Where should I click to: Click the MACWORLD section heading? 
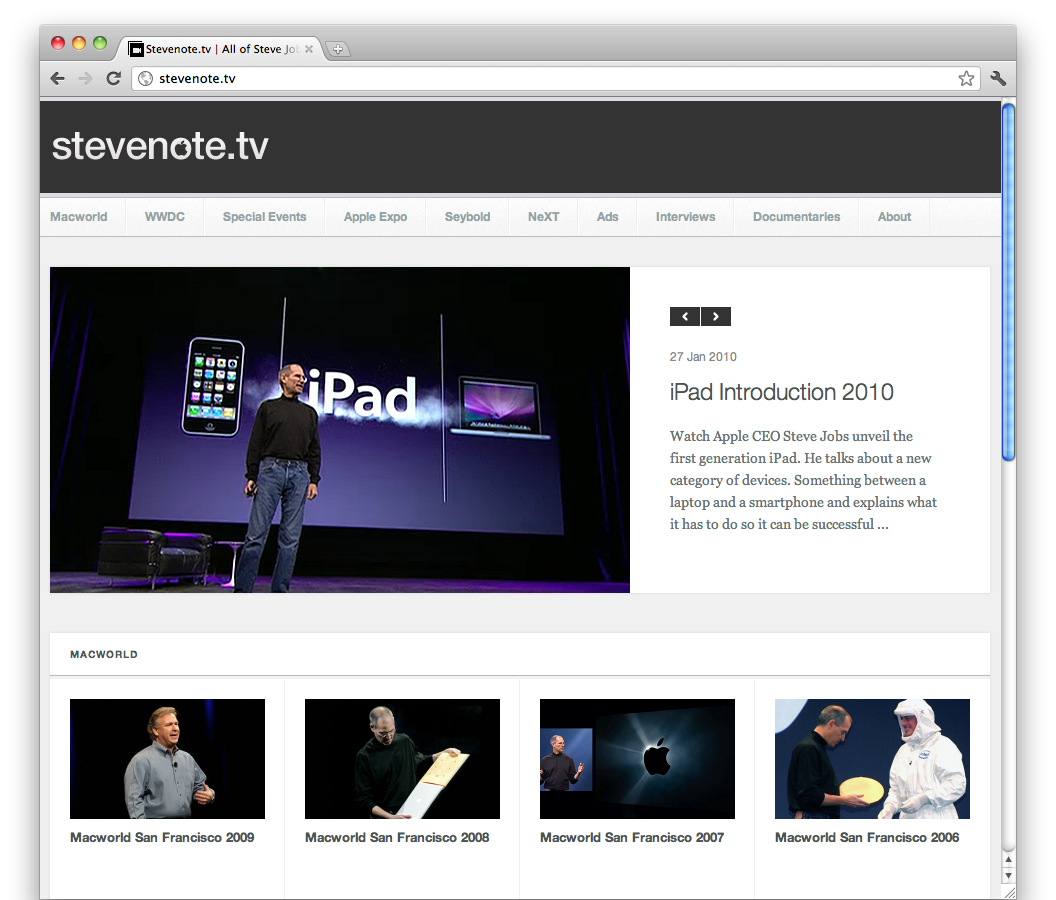click(104, 654)
